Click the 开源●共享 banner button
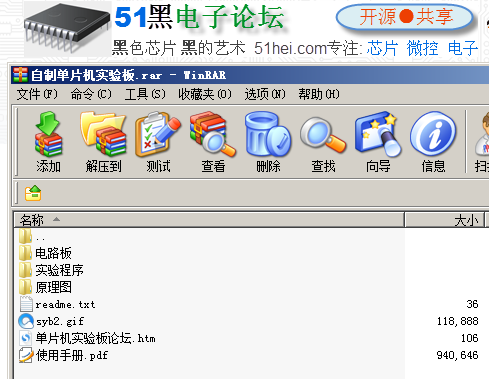The image size is (489, 379). [405, 17]
